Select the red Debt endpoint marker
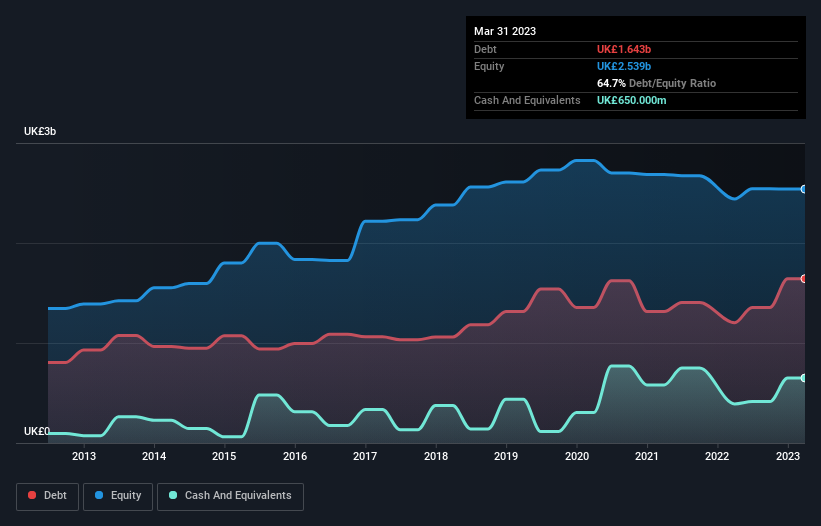The image size is (821, 526). coord(804,279)
